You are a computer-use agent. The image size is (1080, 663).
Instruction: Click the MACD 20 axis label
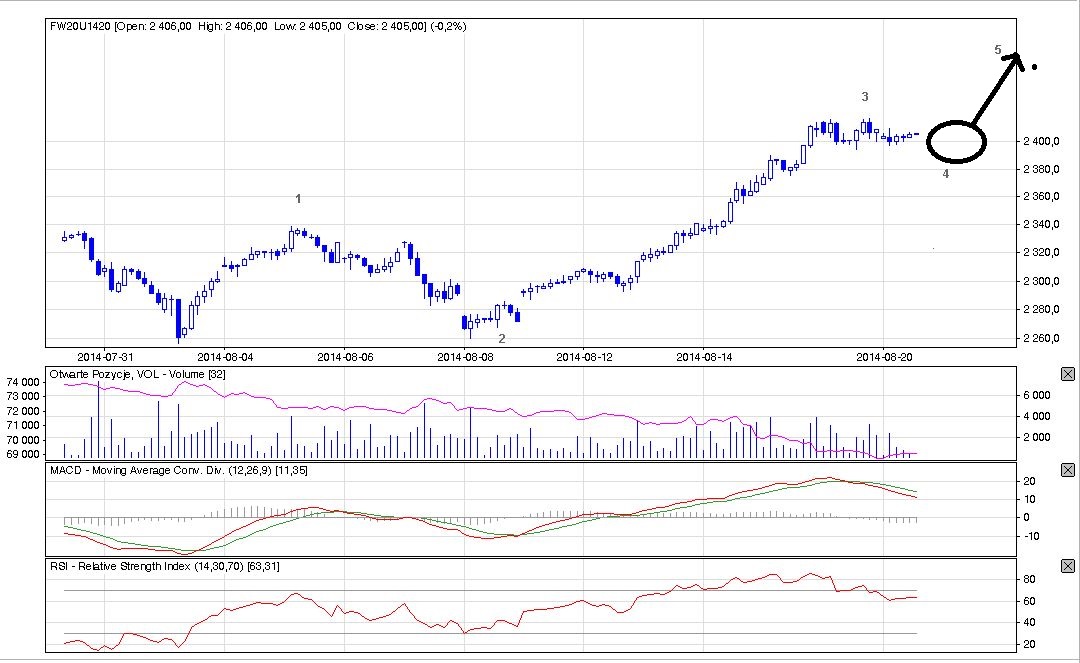pyautogui.click(x=1030, y=481)
